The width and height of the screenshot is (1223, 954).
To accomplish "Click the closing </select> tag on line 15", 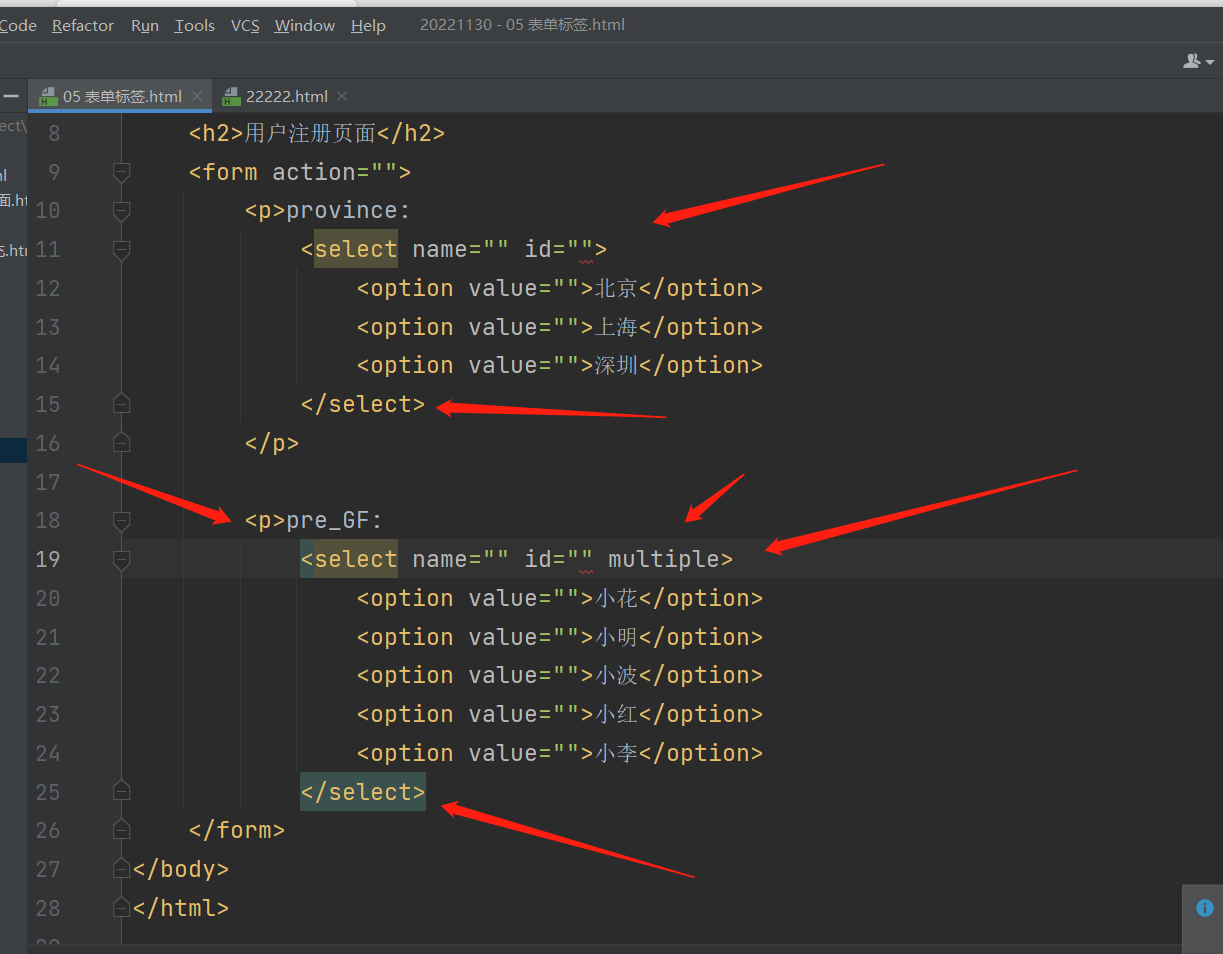I will 363,404.
